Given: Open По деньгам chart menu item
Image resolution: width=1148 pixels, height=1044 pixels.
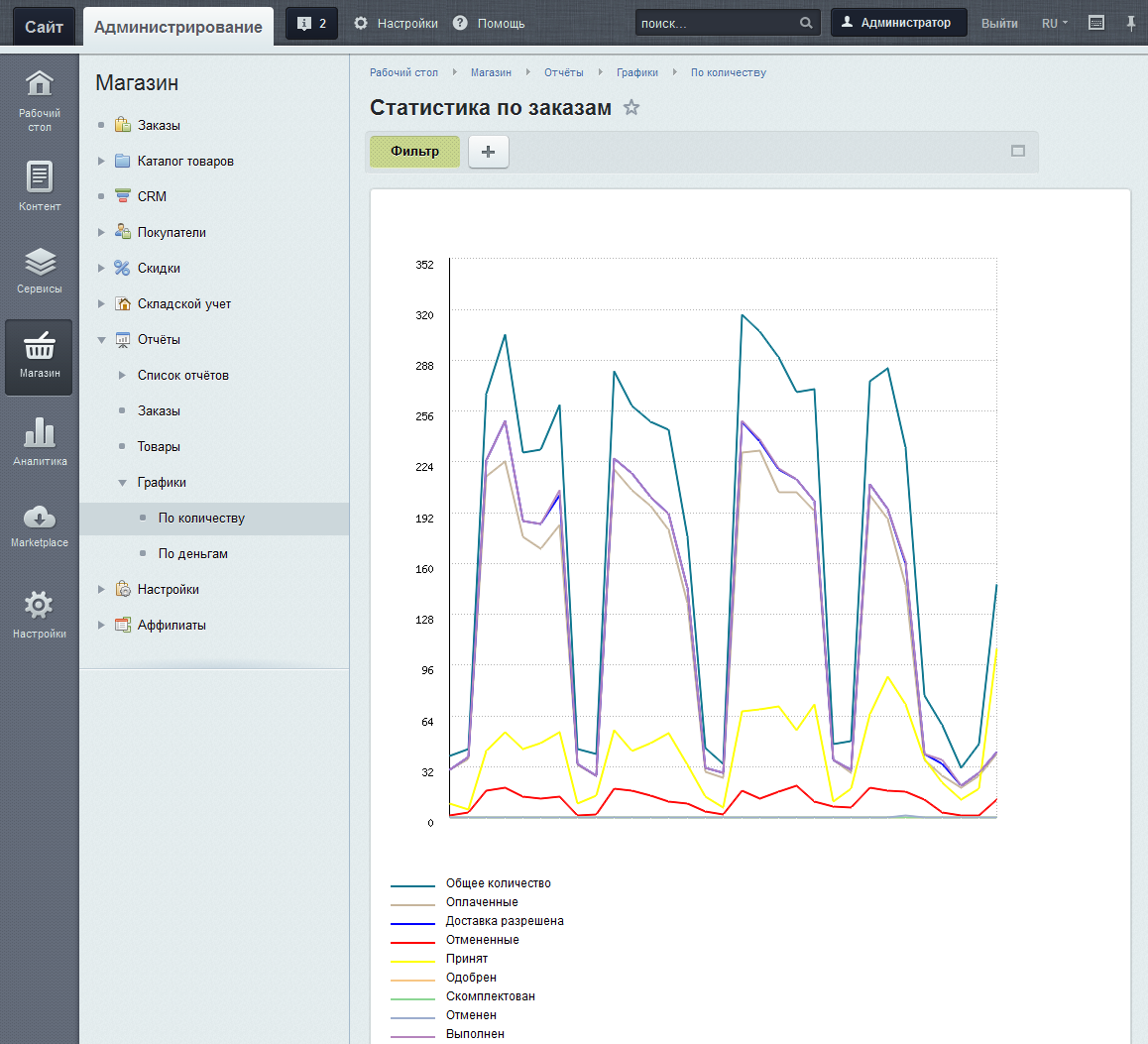Looking at the screenshot, I should [x=192, y=553].
